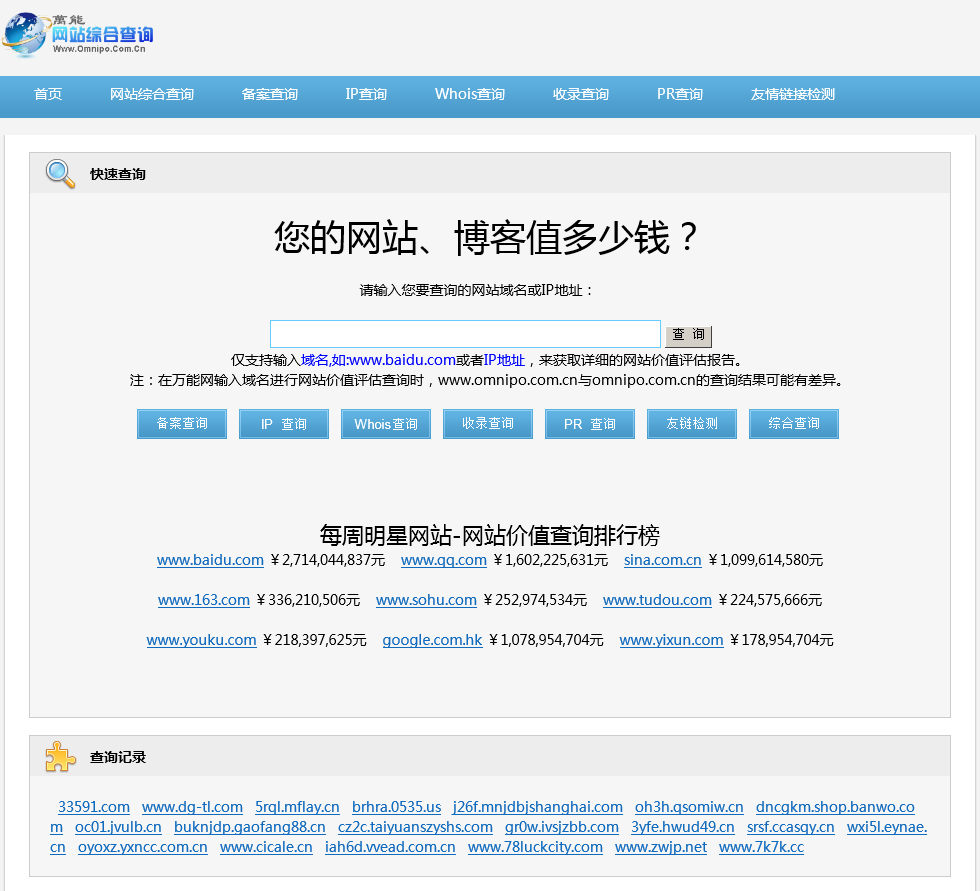Open the cz2c.taiyuanszyshs.com query record
The width and height of the screenshot is (980, 891).
[x=415, y=827]
